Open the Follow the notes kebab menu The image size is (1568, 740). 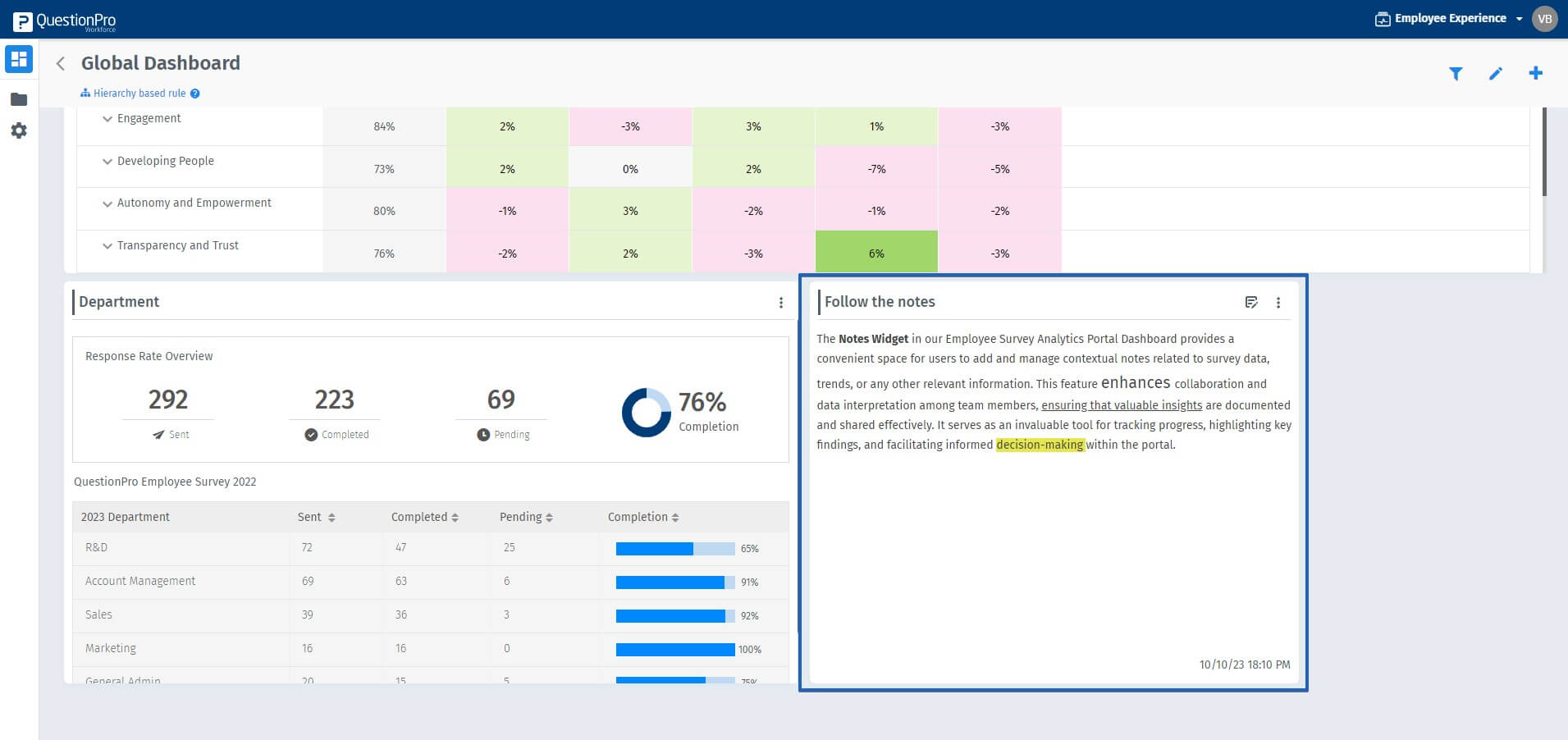(1278, 302)
